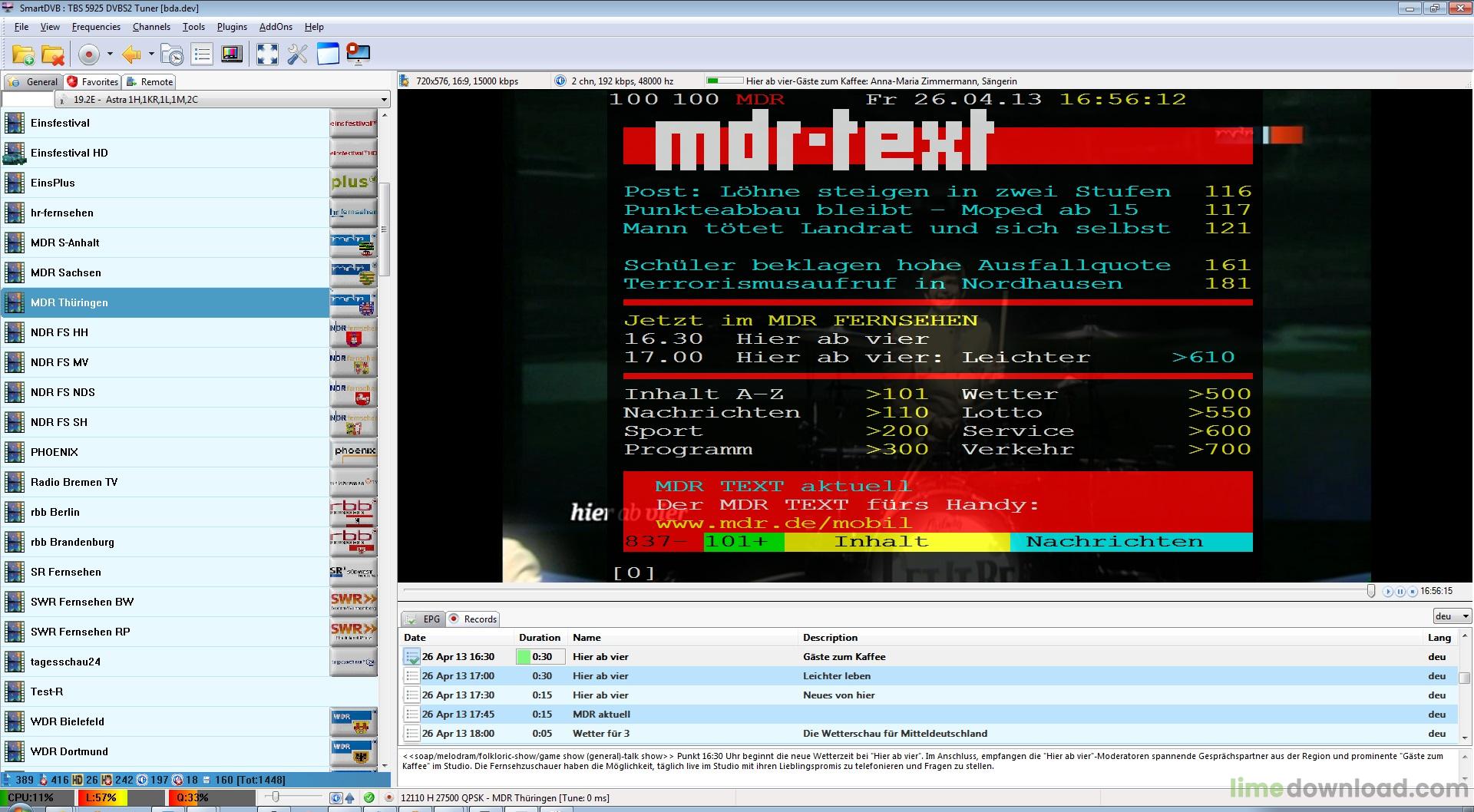Open the teletext viewer icon
Viewport: 1474px width, 812px height.
232,54
